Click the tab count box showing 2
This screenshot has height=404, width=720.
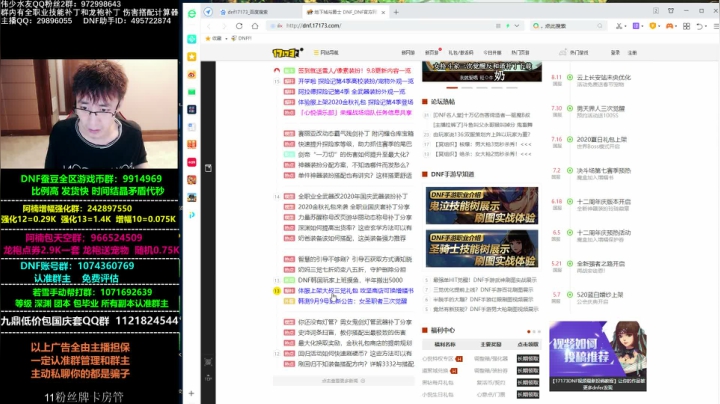pyautogui.click(x=656, y=11)
